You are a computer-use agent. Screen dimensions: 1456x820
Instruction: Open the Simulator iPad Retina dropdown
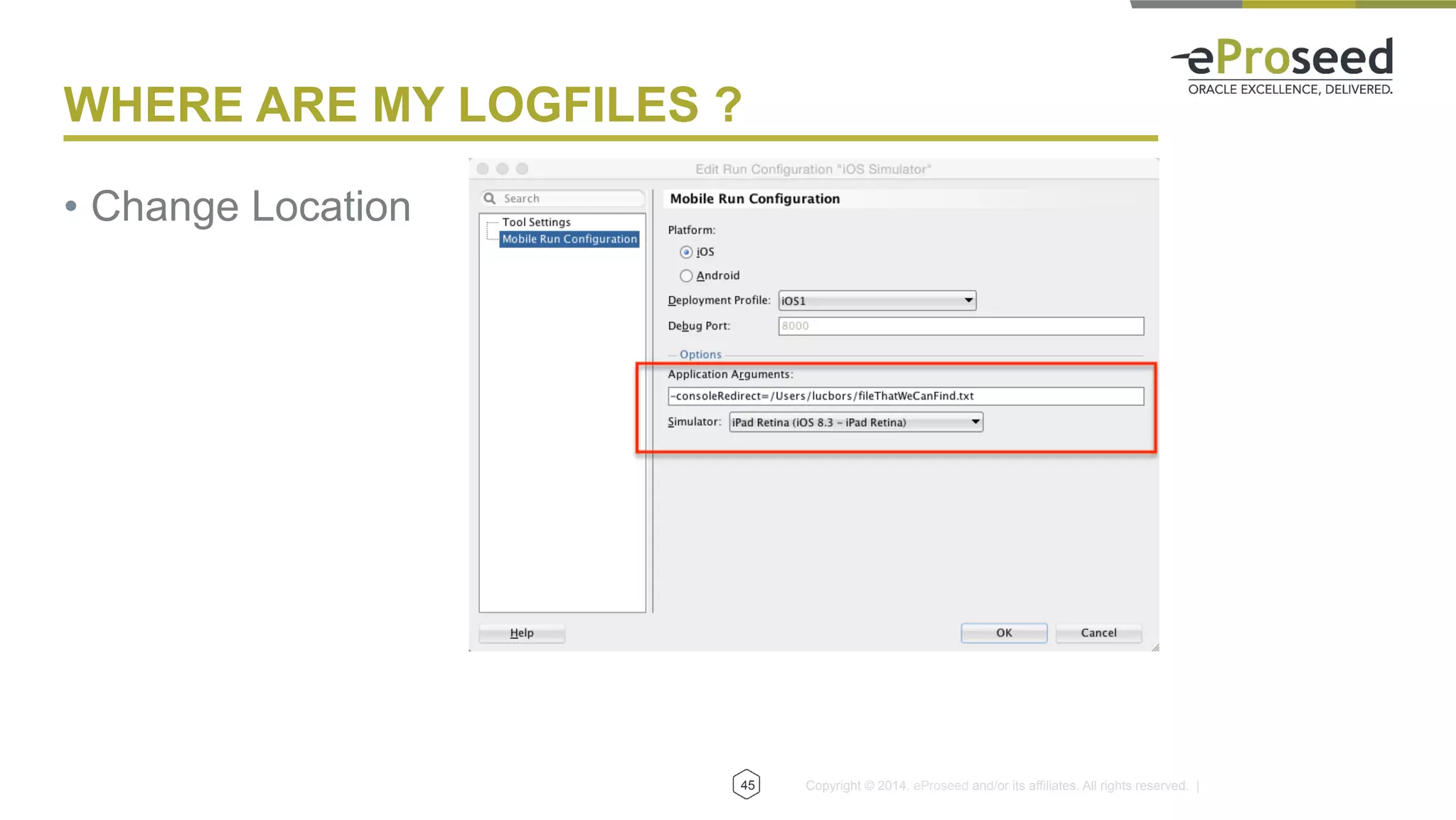[856, 422]
